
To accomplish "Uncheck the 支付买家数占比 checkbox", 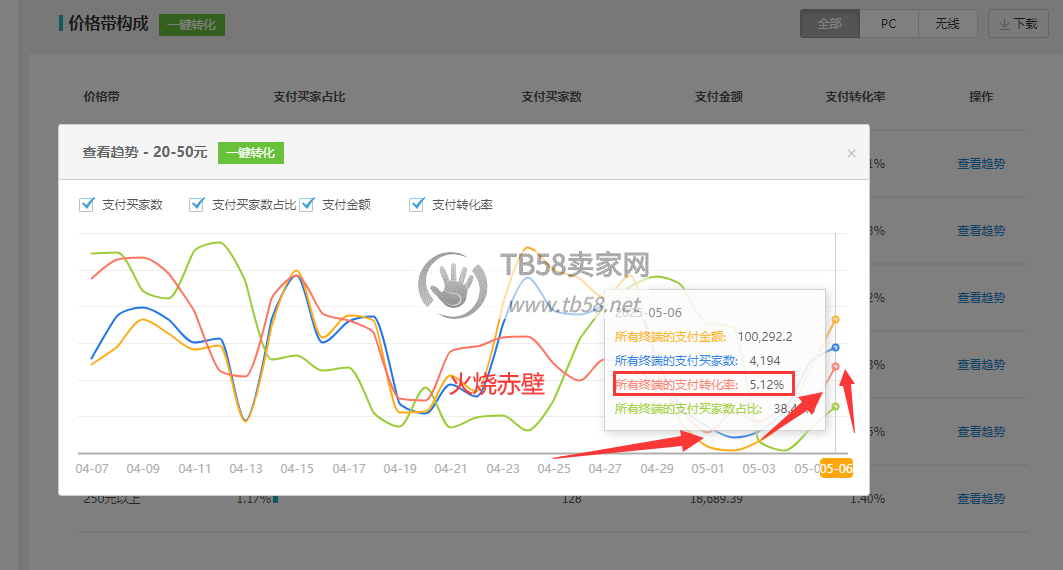I will pos(197,205).
